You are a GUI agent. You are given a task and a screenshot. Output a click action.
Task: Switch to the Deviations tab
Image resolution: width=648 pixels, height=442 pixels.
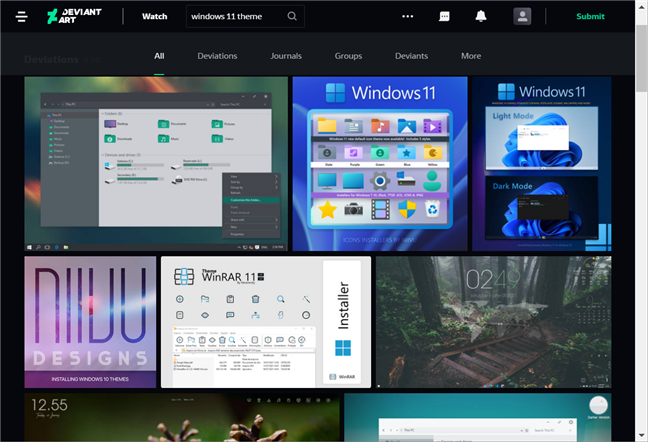coord(217,56)
